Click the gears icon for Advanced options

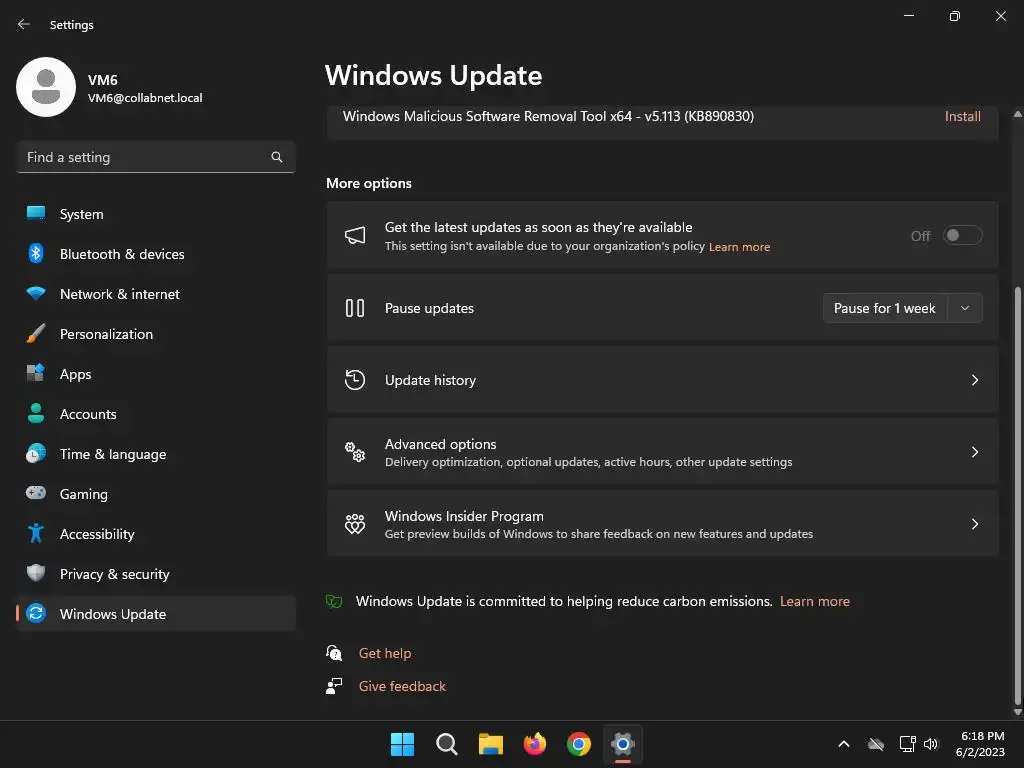(x=355, y=452)
